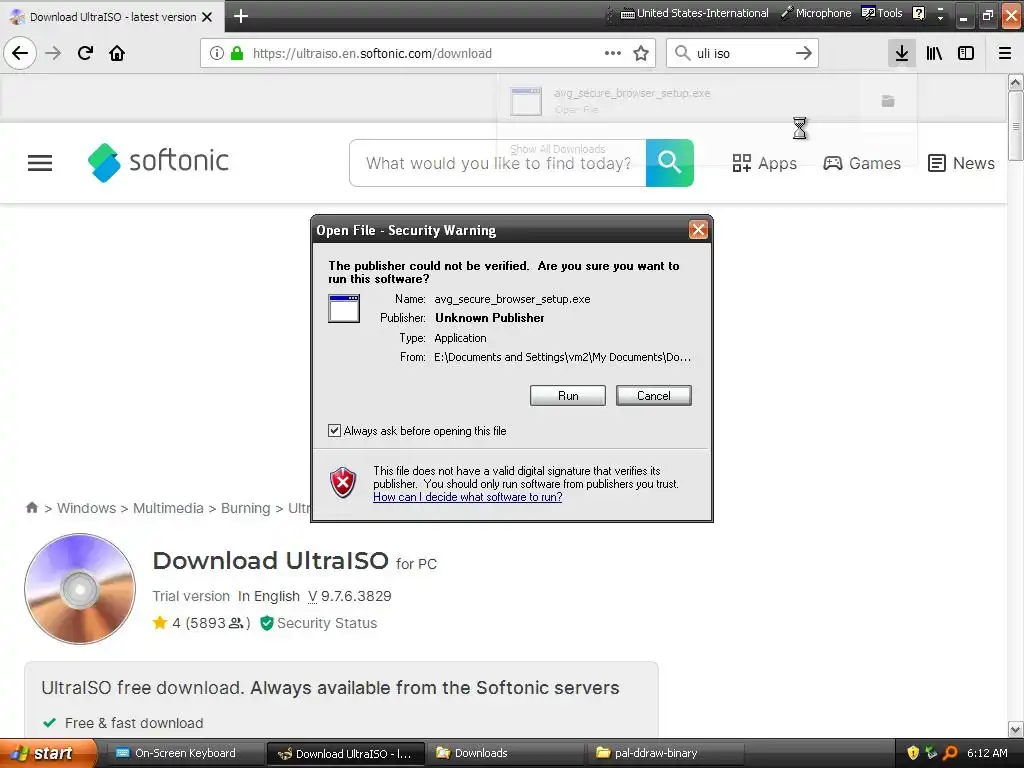This screenshot has width=1024, height=768.
Task: Click the yellow security shield tray icon
Action: coord(913,753)
